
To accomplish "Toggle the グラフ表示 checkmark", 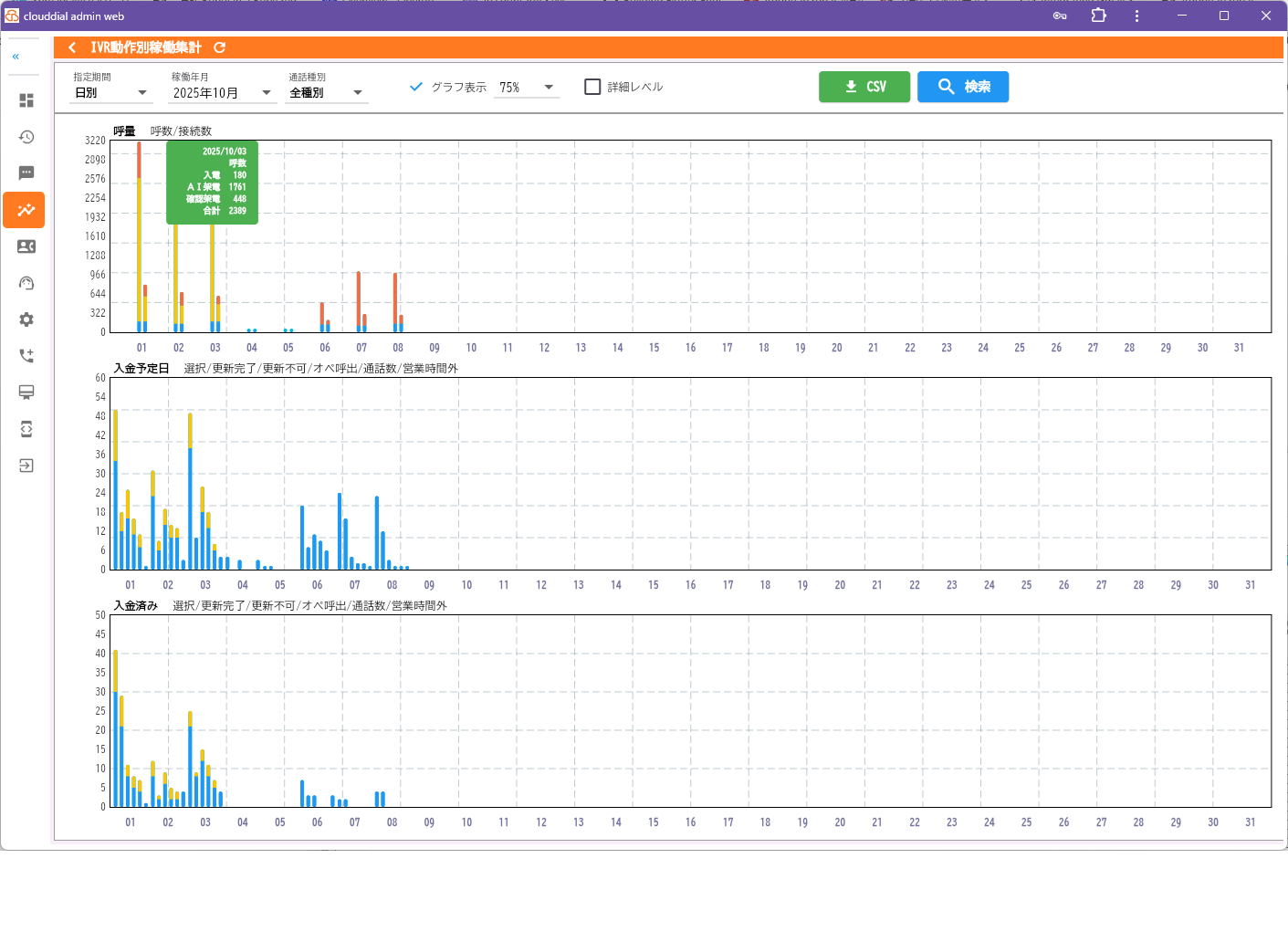I will tap(416, 87).
